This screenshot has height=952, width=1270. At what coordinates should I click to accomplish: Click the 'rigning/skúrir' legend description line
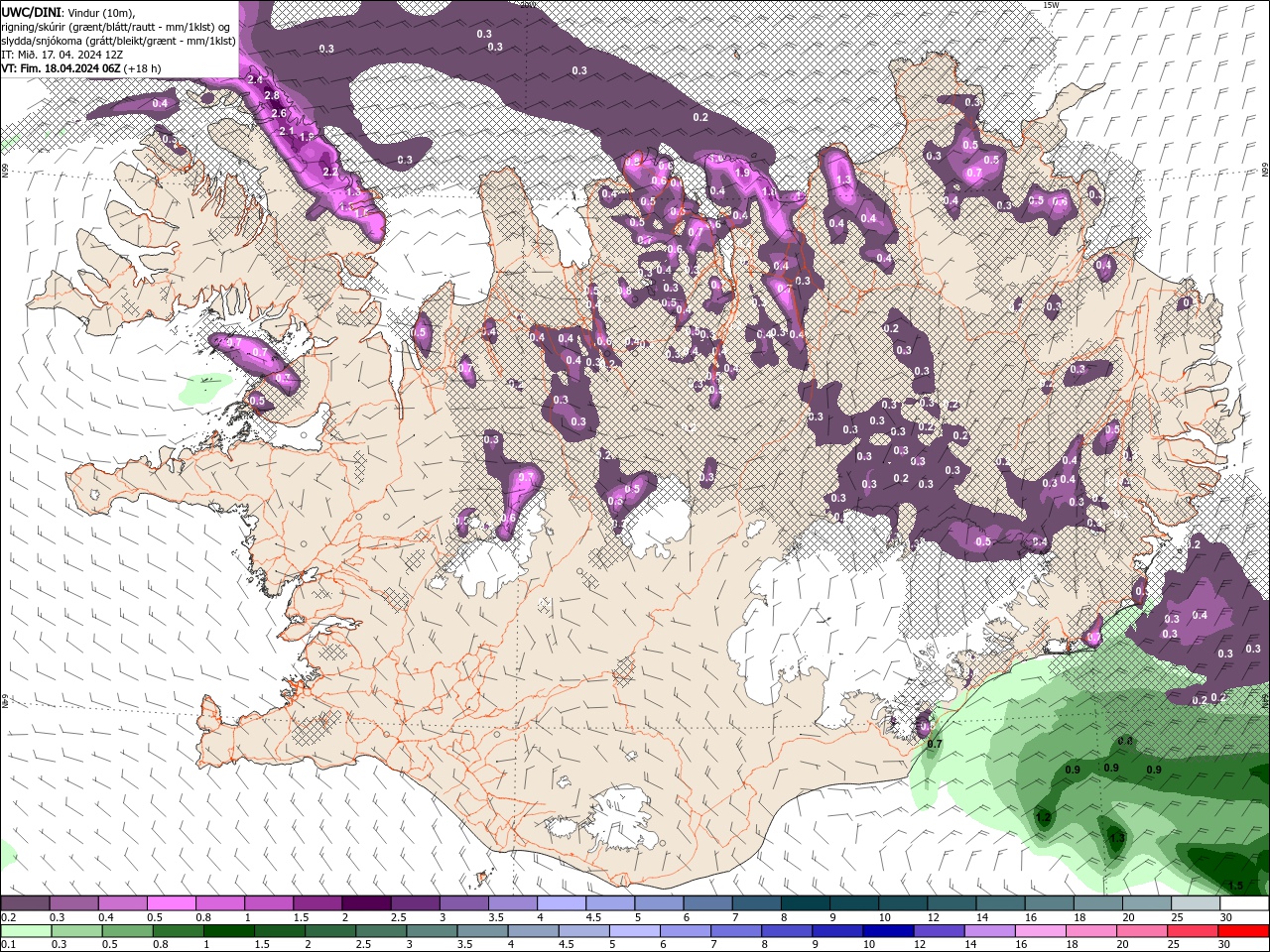pos(116,27)
